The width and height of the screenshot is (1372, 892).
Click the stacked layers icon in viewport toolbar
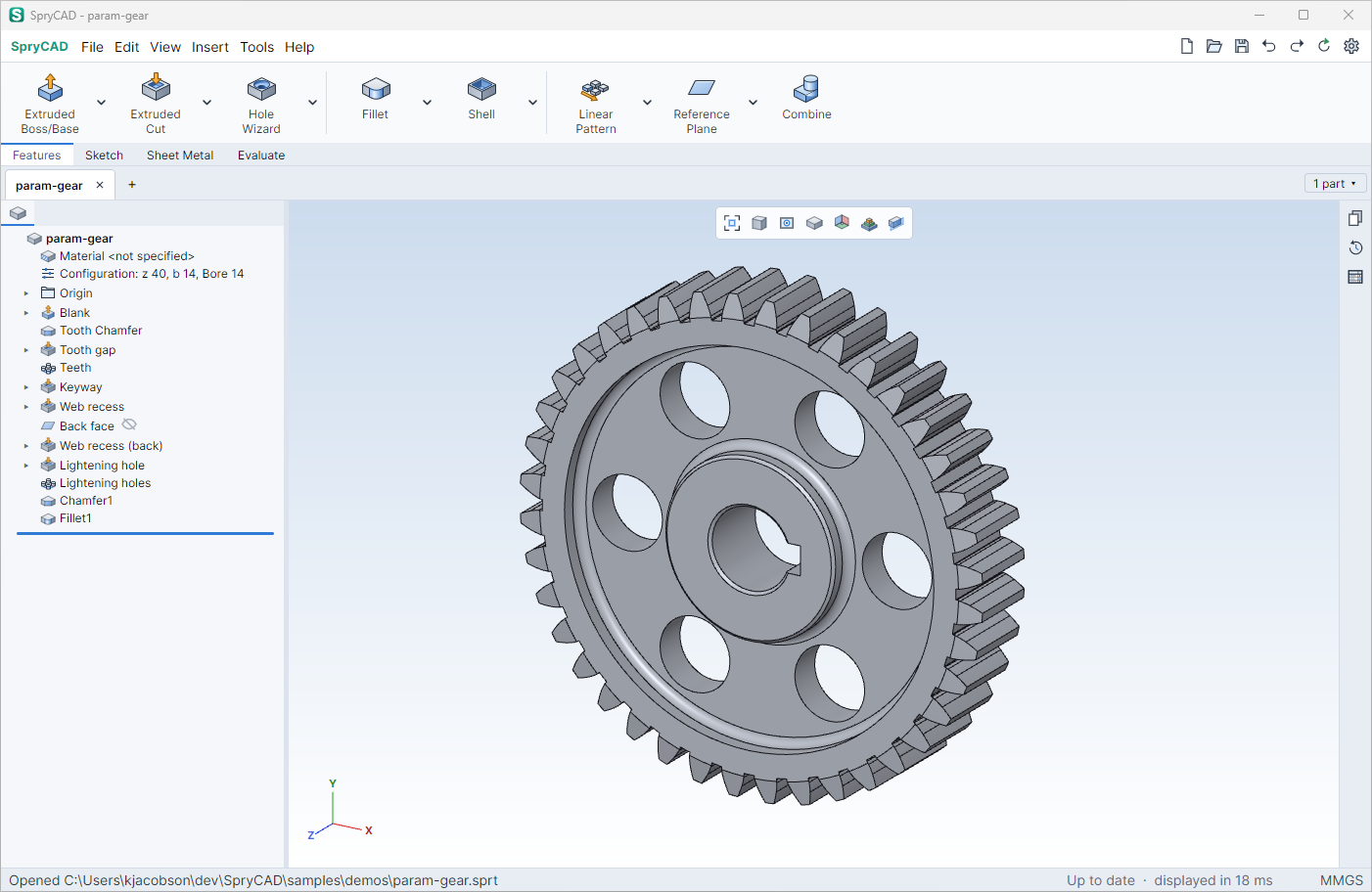click(x=869, y=223)
